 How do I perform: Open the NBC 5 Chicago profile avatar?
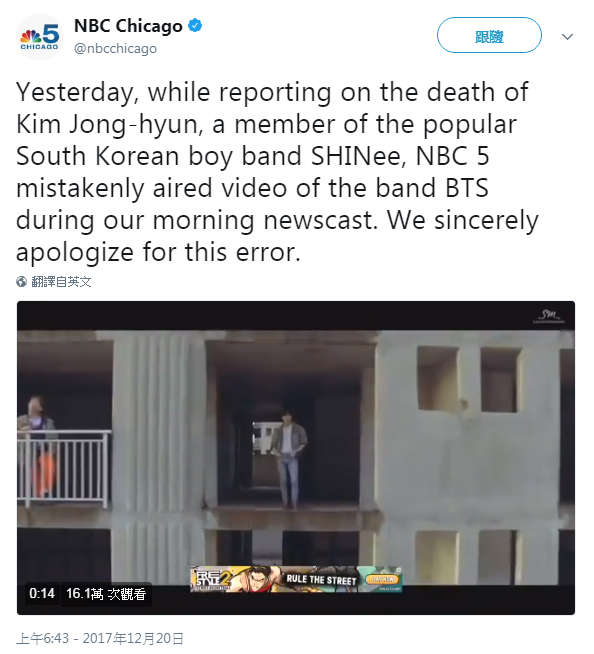pos(40,37)
